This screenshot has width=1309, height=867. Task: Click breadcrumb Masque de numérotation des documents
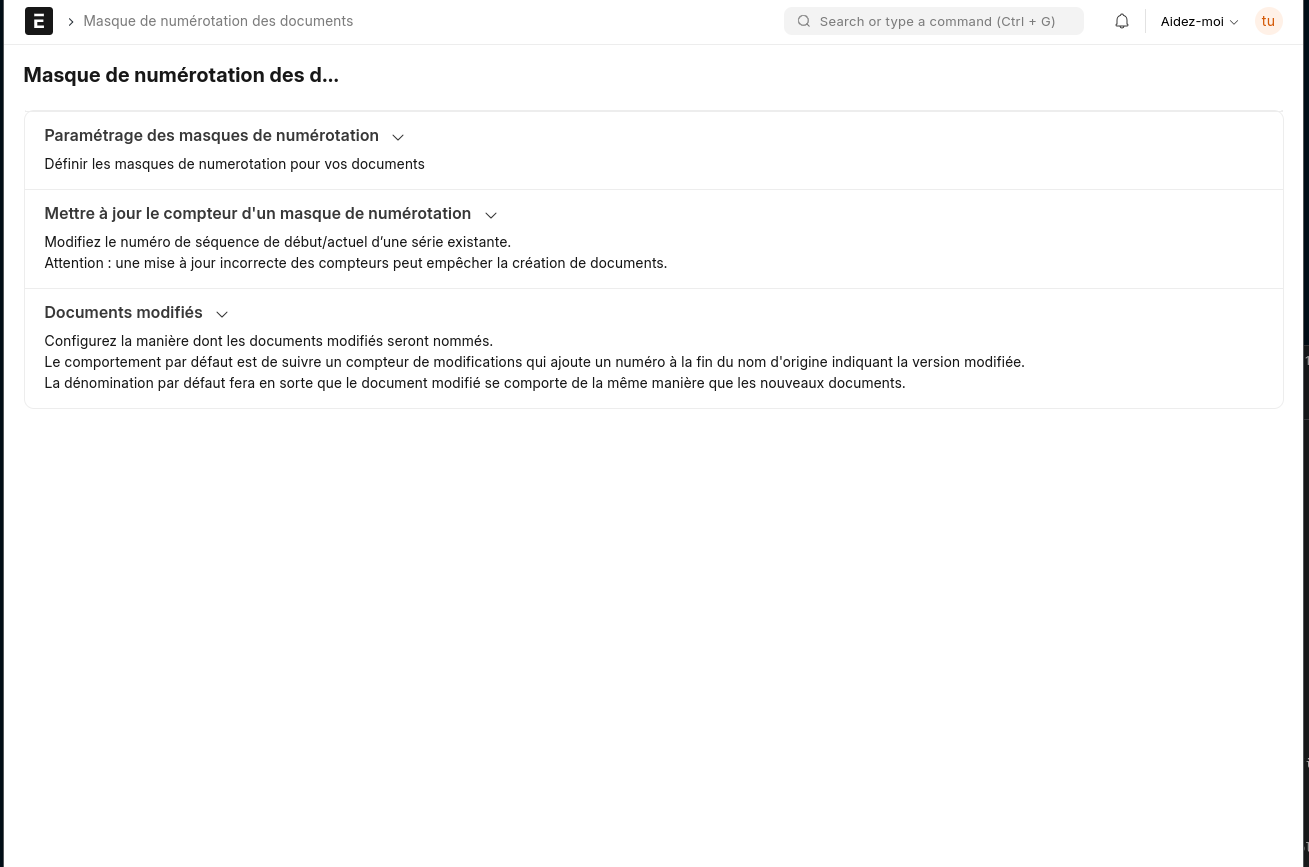point(218,21)
